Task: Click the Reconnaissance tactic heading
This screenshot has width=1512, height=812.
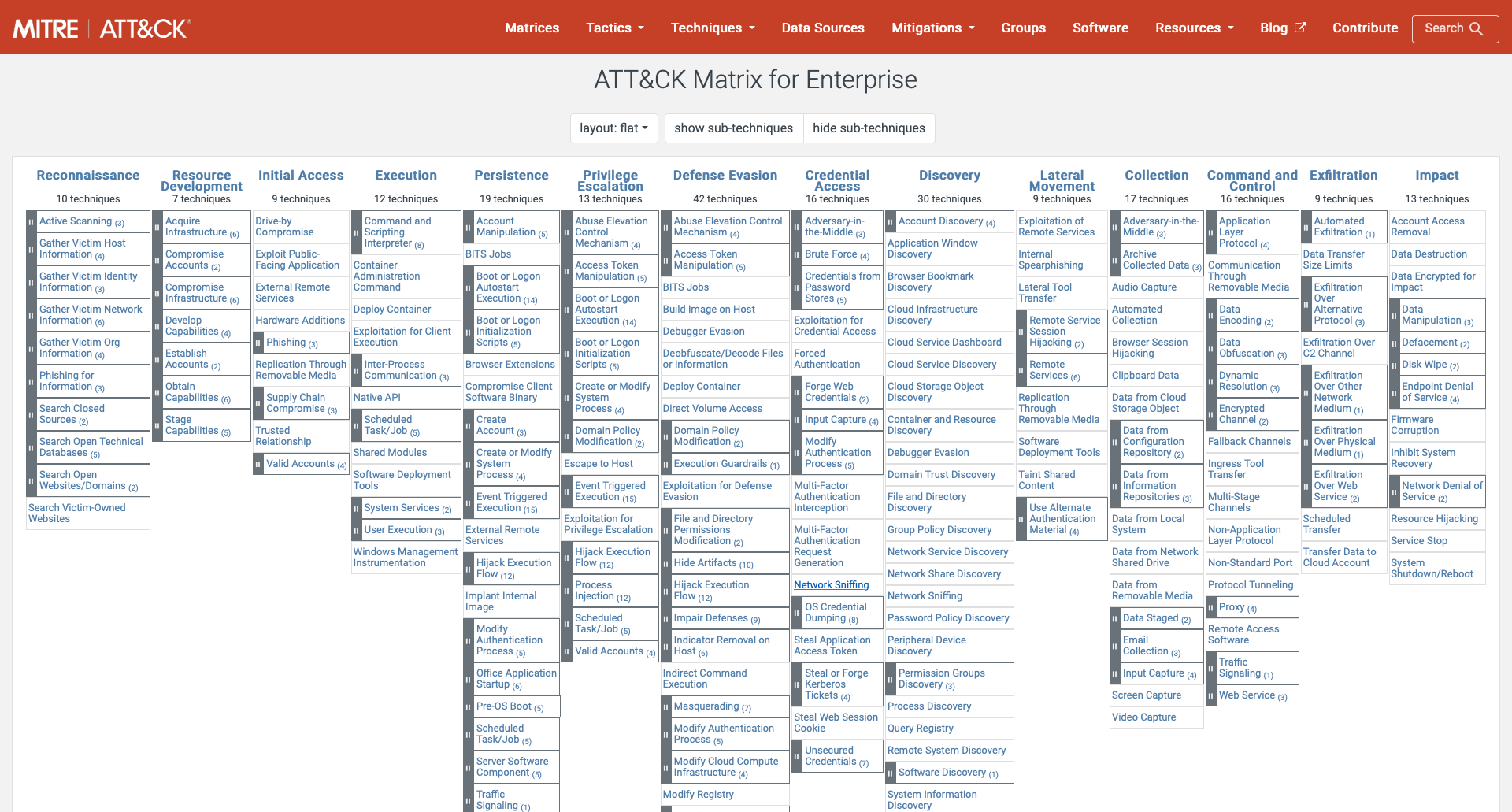Action: click(88, 176)
